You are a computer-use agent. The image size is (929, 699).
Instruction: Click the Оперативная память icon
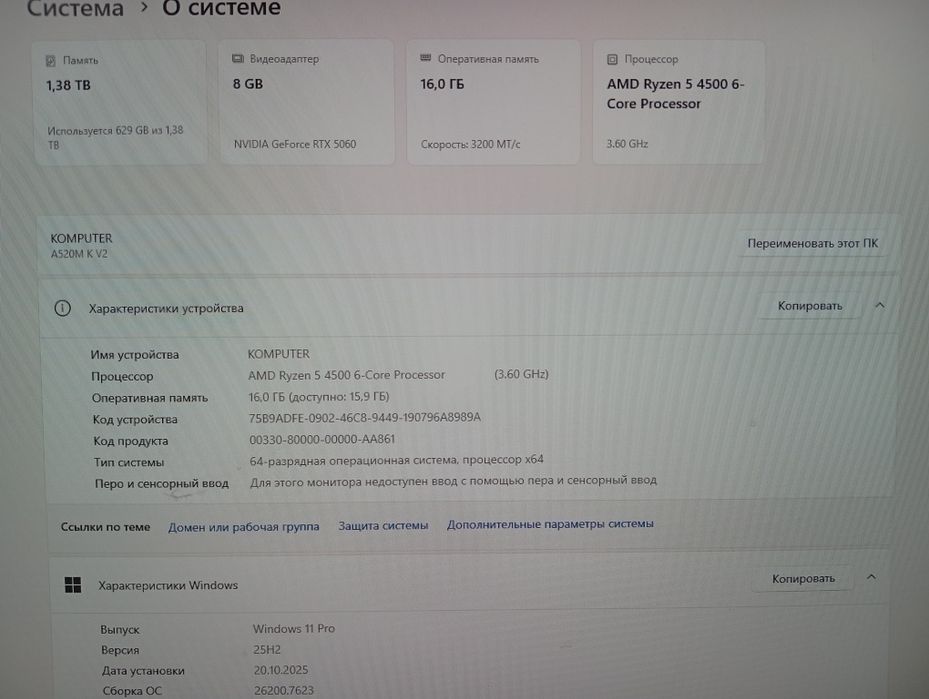tap(425, 58)
